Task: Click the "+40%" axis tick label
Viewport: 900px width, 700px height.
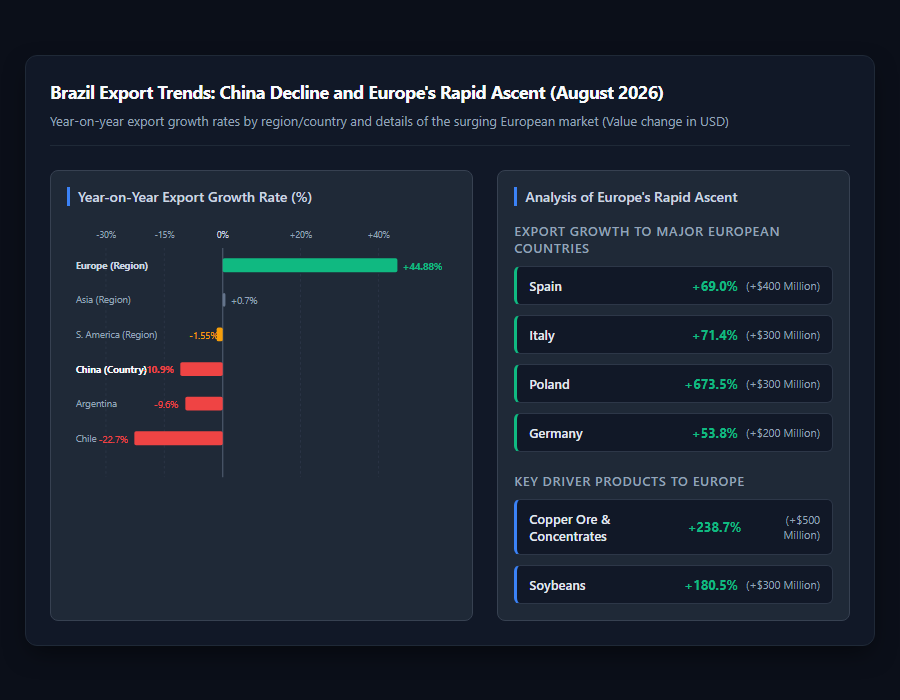Action: 379,235
